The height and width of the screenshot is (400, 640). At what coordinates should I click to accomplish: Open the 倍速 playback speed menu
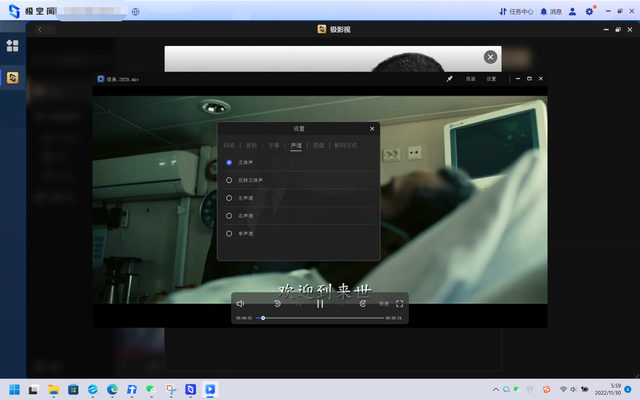pyautogui.click(x=384, y=303)
